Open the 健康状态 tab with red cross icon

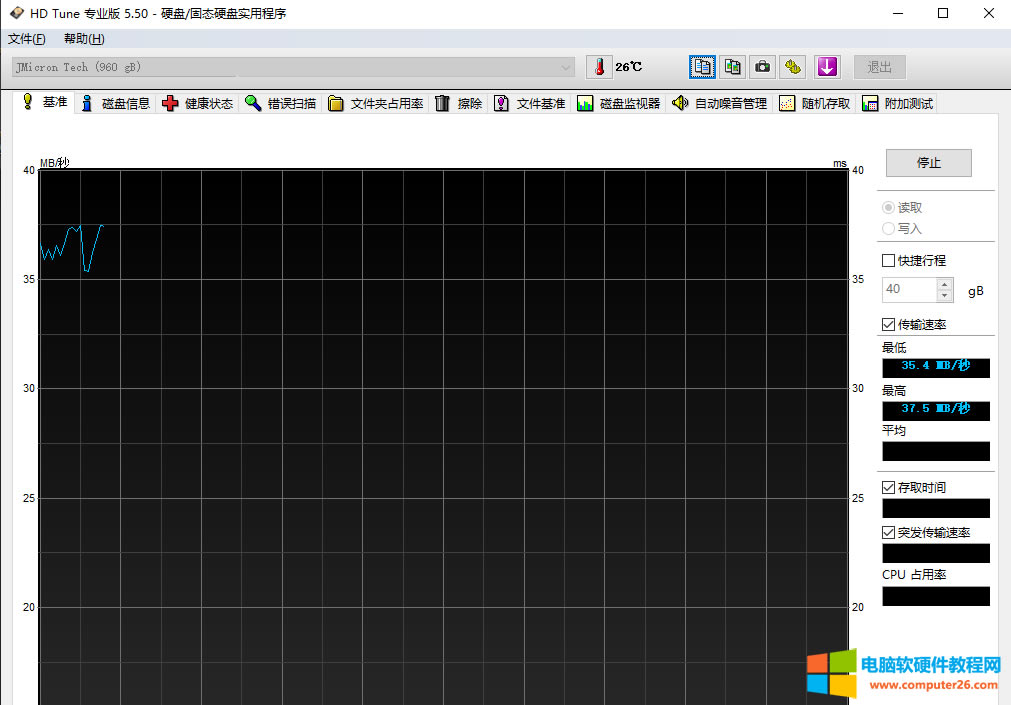pos(197,104)
